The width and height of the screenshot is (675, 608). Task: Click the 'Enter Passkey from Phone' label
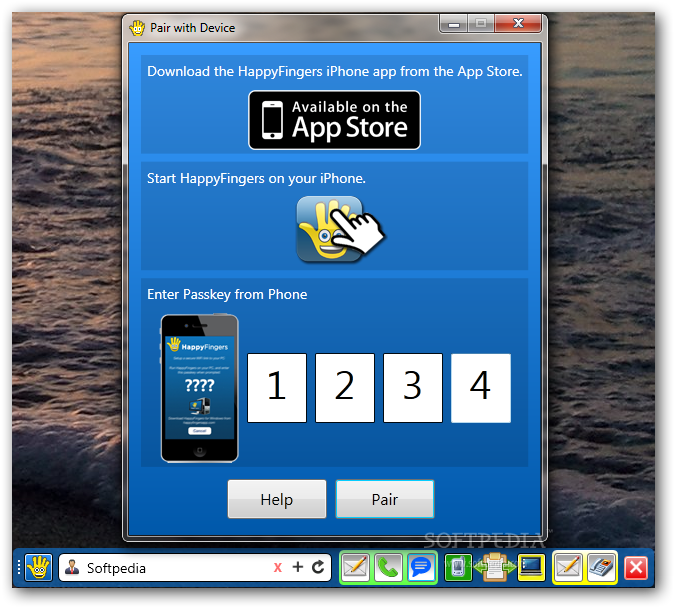coord(227,295)
